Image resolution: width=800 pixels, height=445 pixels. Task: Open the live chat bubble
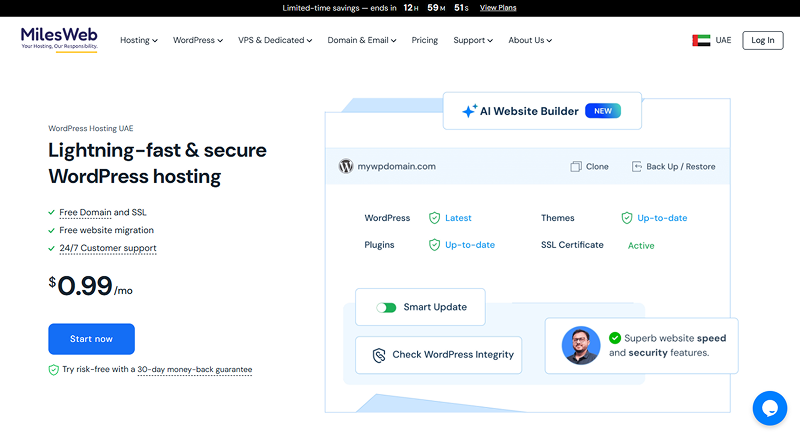click(x=769, y=408)
